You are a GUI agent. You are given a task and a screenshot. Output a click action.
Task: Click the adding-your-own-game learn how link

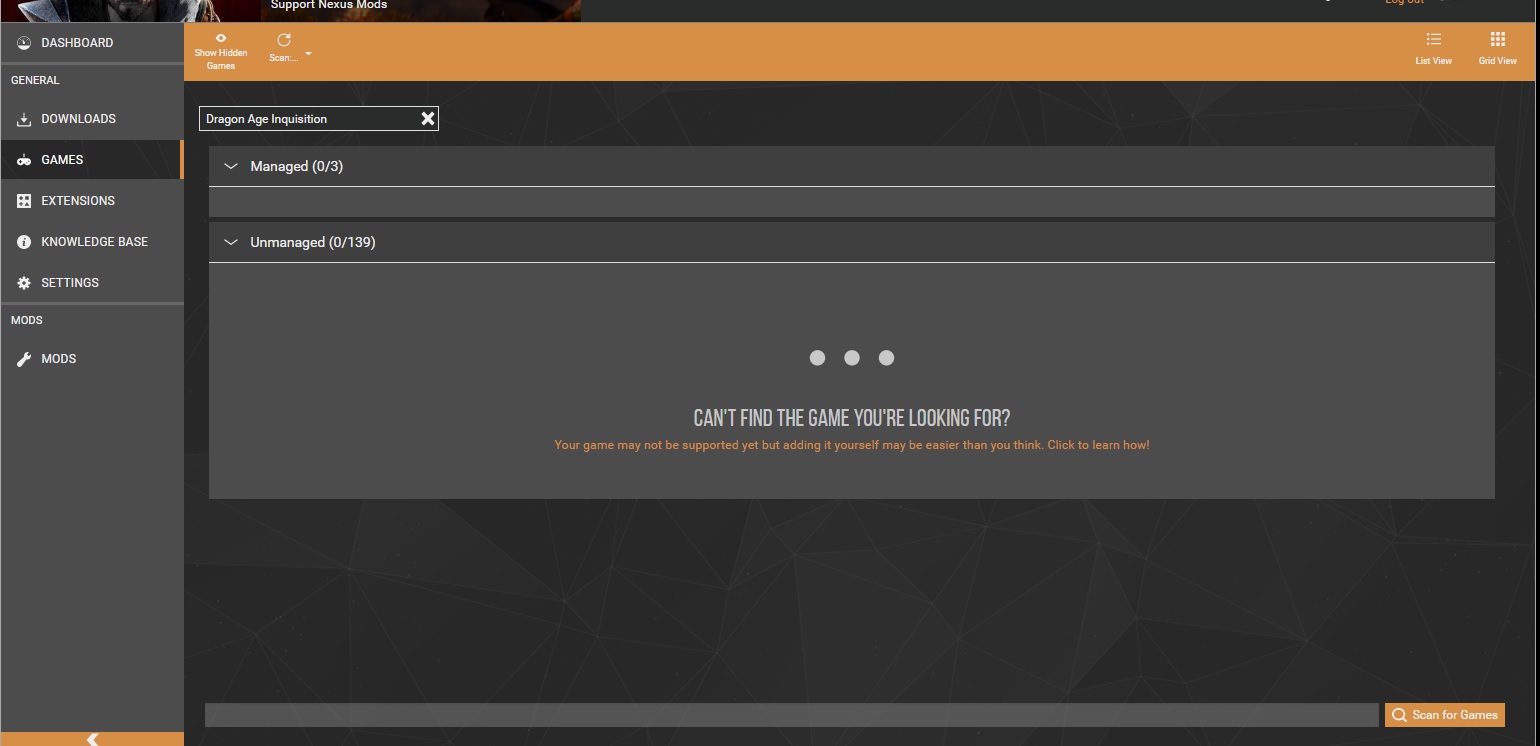852,445
